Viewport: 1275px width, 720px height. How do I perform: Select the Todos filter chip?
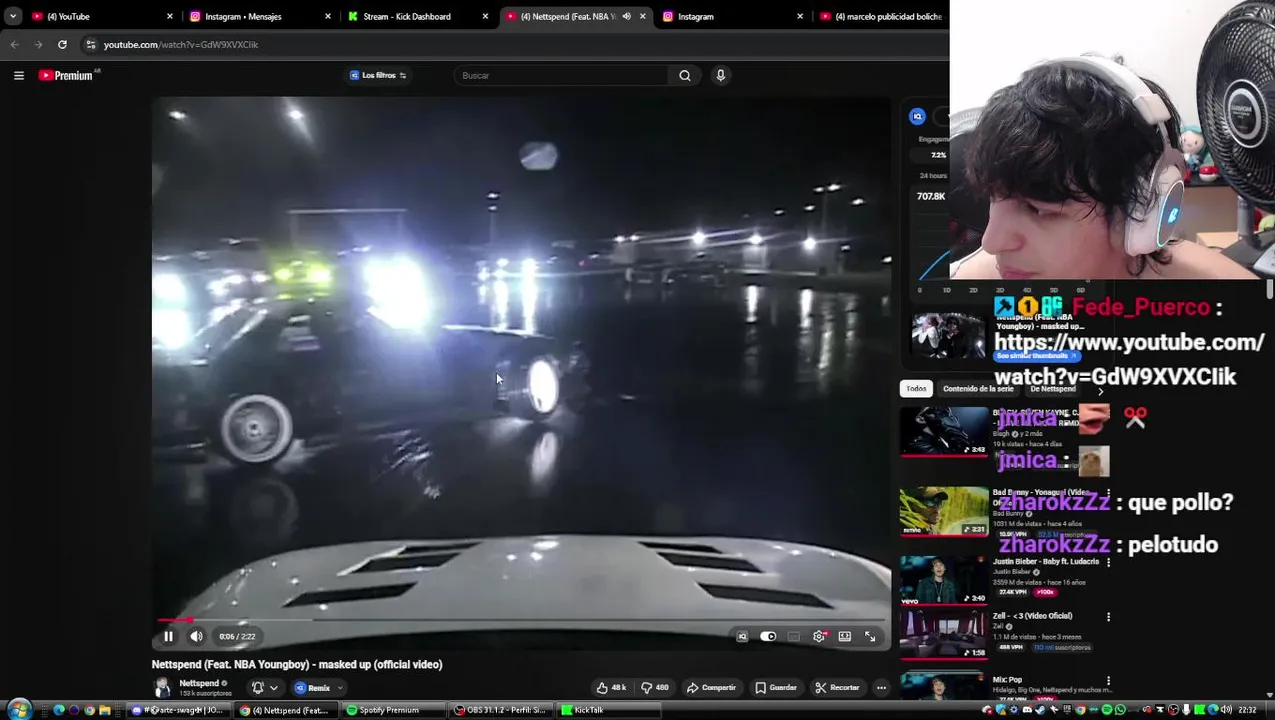916,389
